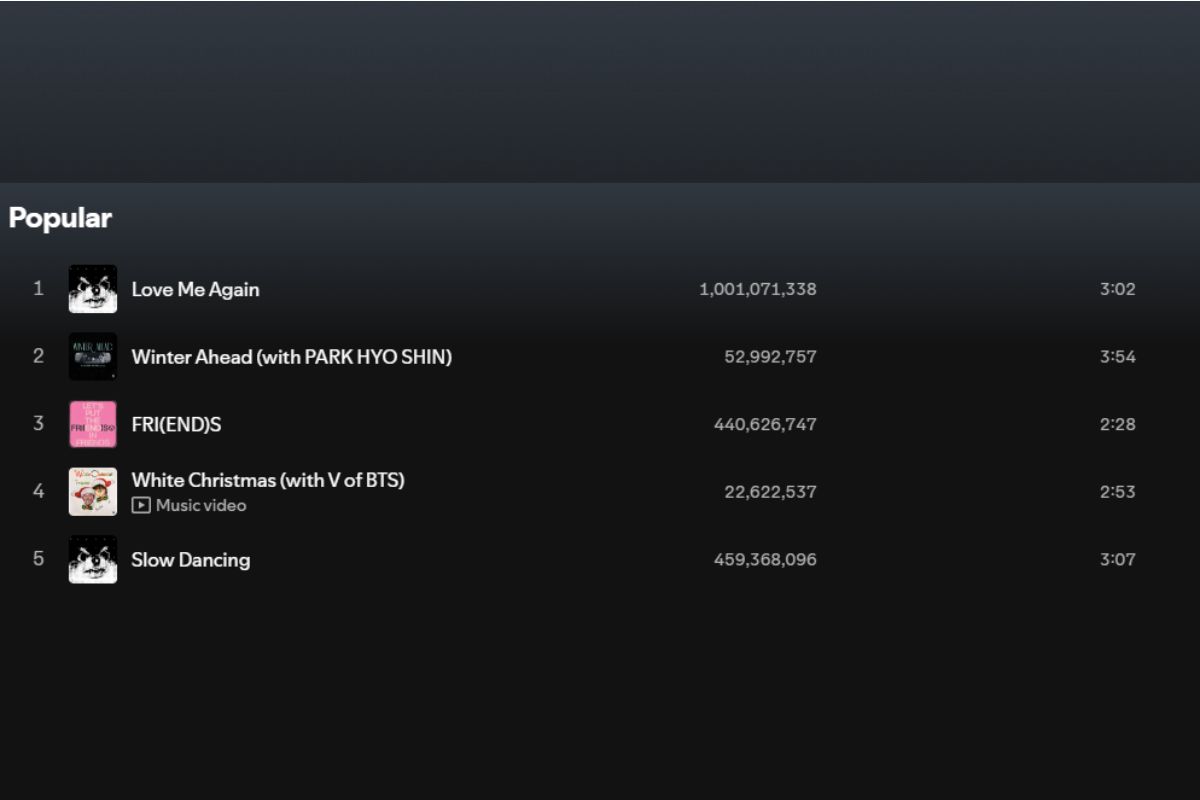Viewport: 1200px width, 800px height.
Task: Open White Christmas (with V of BTS) title
Action: pyautogui.click(x=268, y=480)
